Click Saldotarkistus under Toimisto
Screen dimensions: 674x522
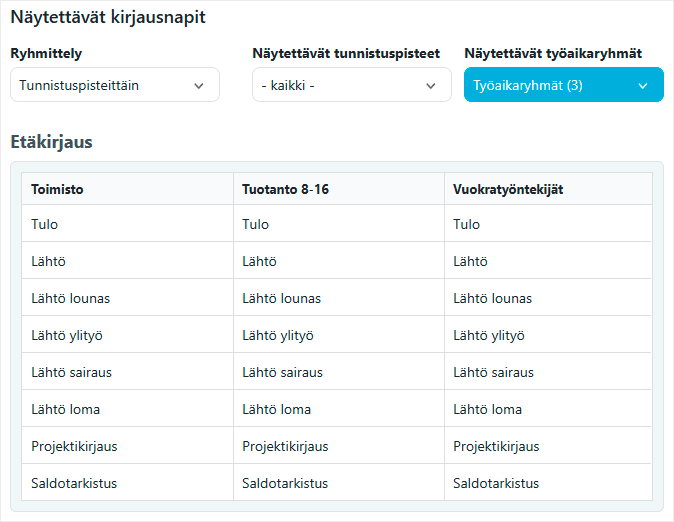(x=74, y=483)
